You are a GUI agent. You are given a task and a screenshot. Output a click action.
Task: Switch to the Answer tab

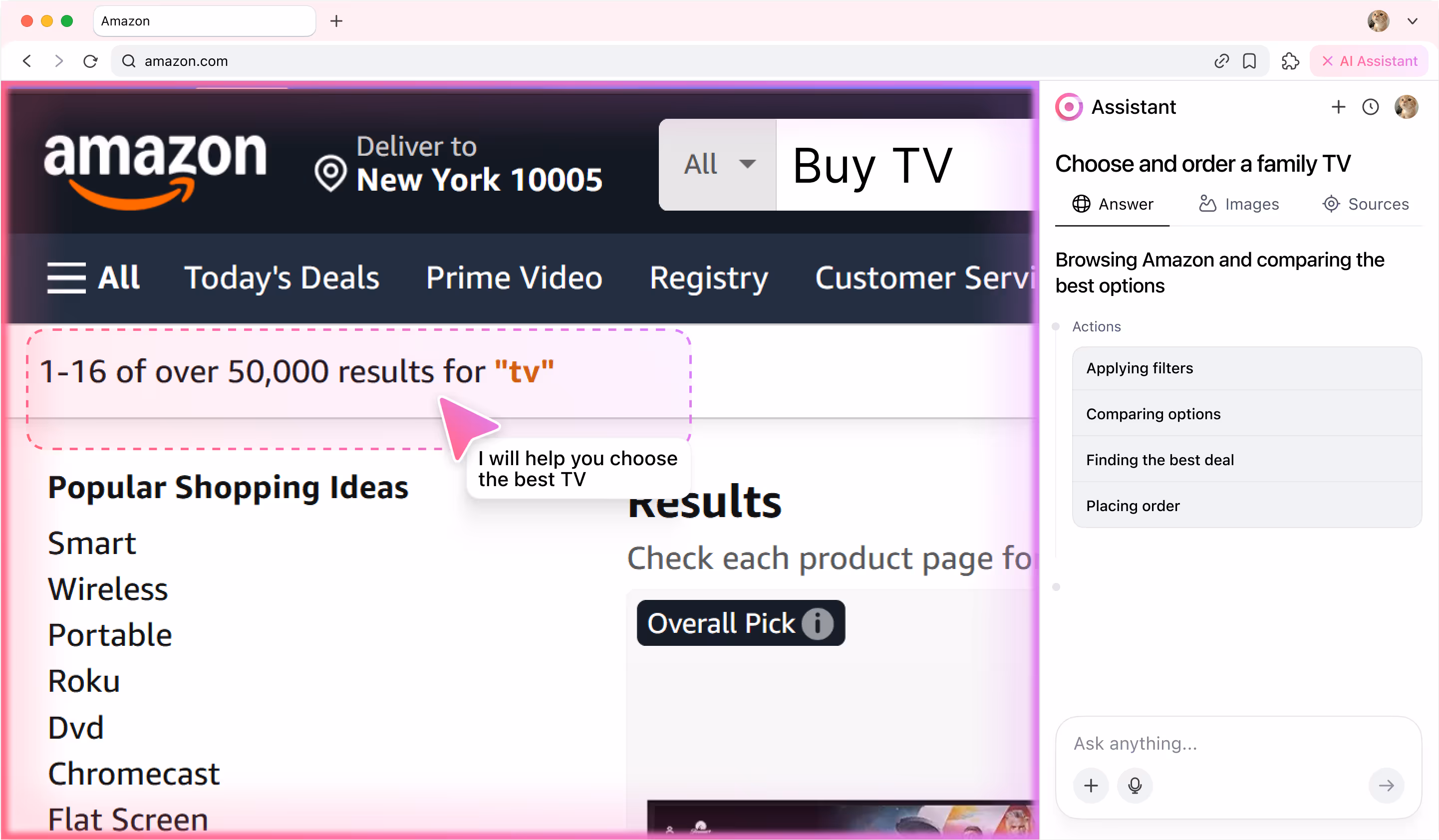click(x=1112, y=205)
